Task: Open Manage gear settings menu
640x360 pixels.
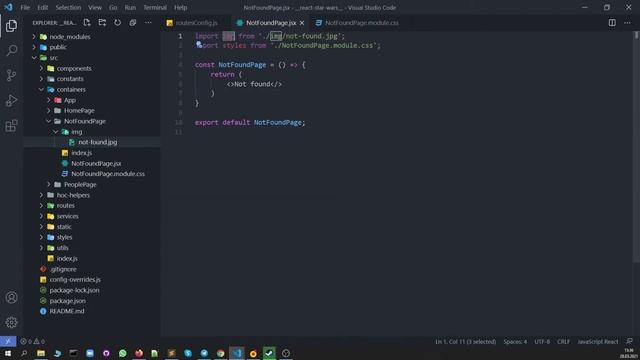Action: tap(11, 322)
